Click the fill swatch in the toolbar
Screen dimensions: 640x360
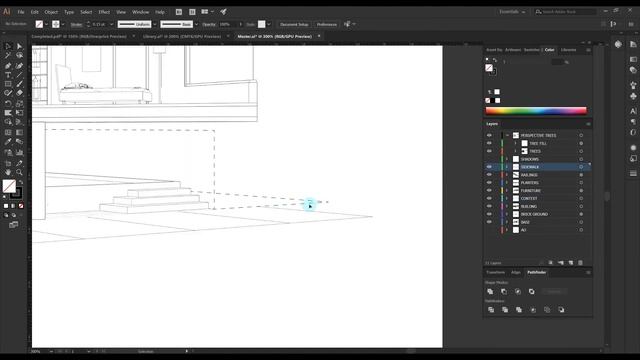pos(9,186)
